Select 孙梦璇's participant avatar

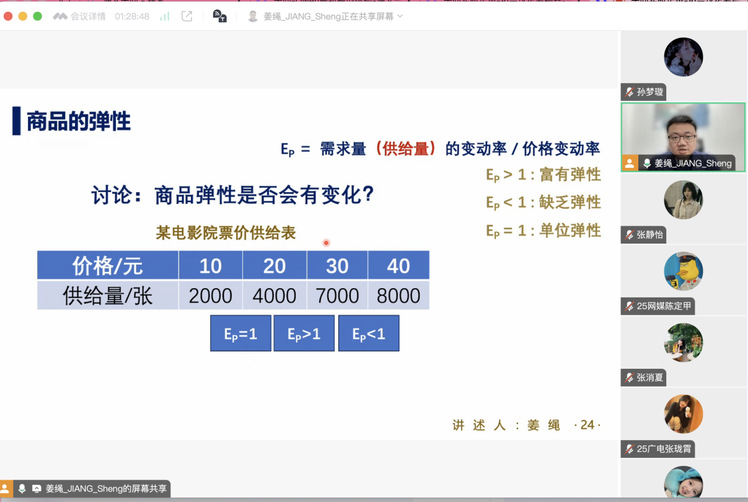coord(683,58)
